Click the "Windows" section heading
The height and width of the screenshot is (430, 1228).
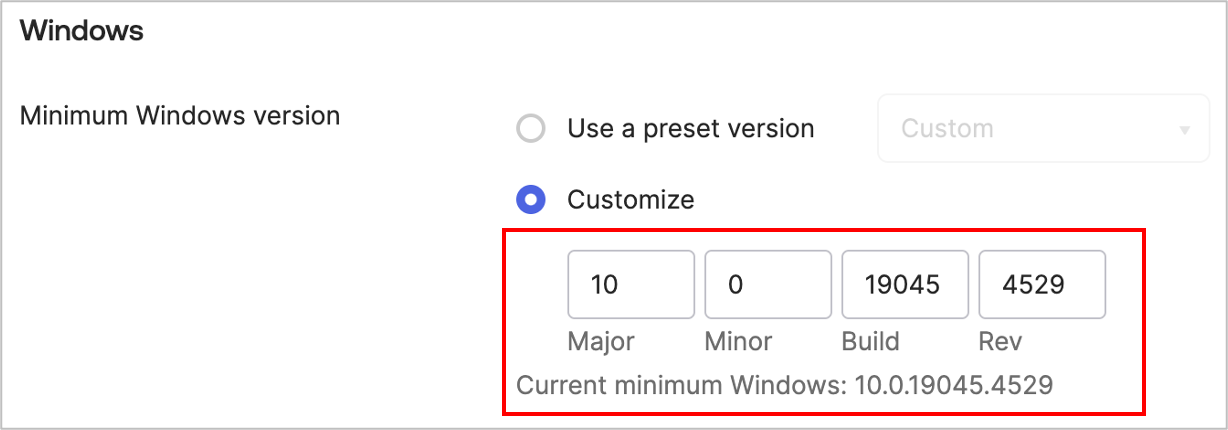point(82,31)
